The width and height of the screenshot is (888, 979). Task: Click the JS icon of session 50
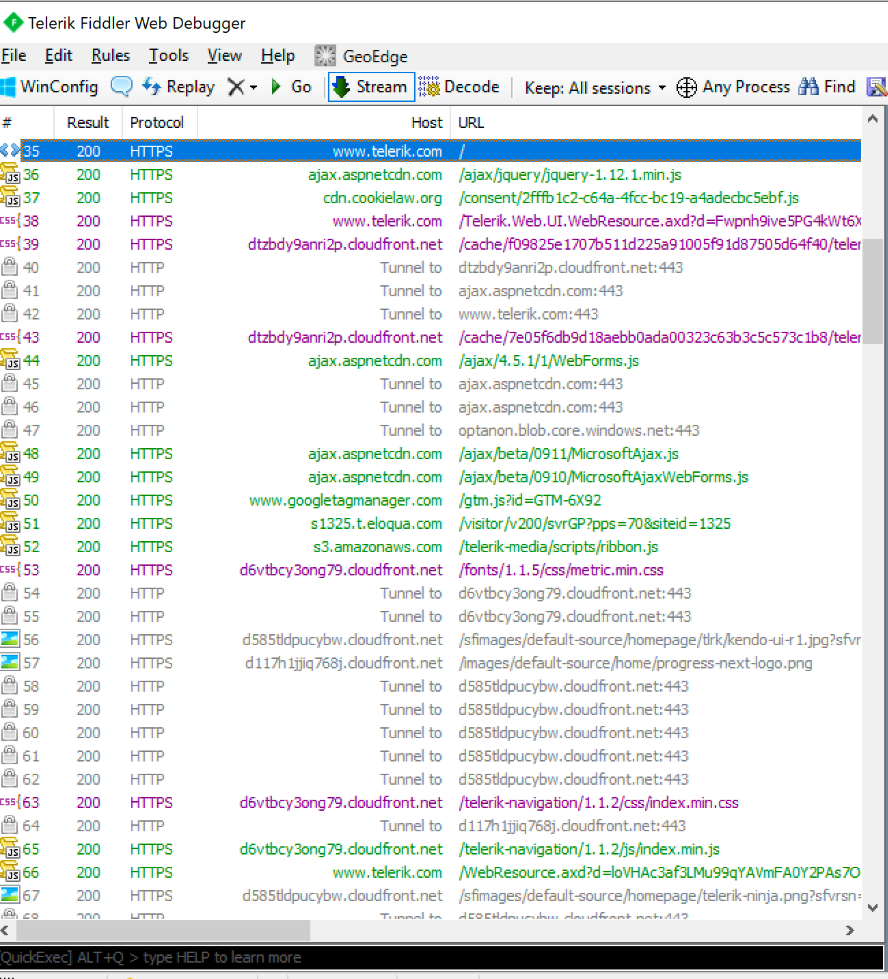click(10, 499)
